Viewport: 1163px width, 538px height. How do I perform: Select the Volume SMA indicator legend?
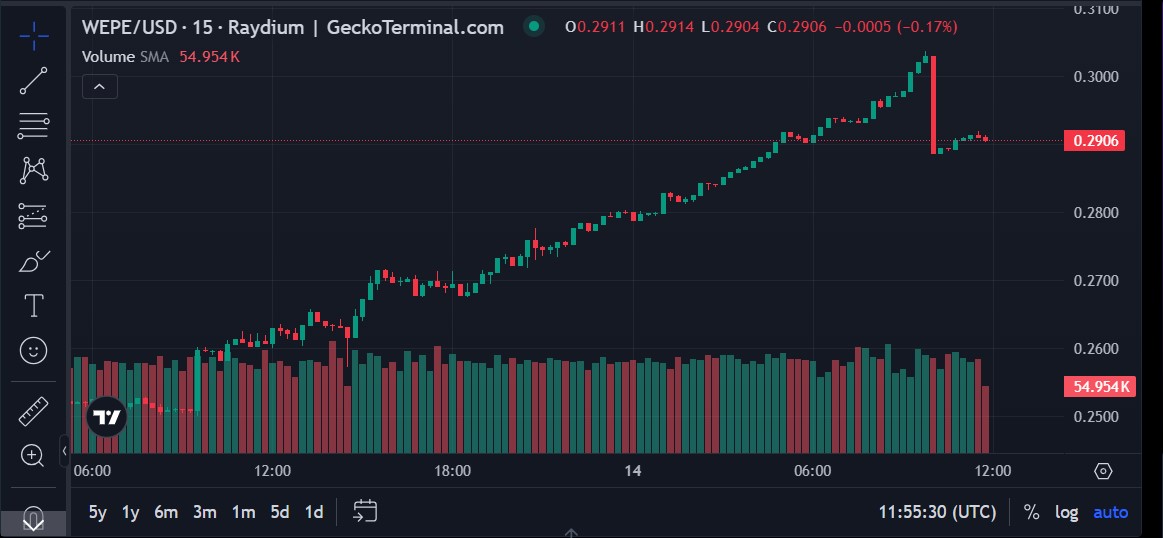125,57
